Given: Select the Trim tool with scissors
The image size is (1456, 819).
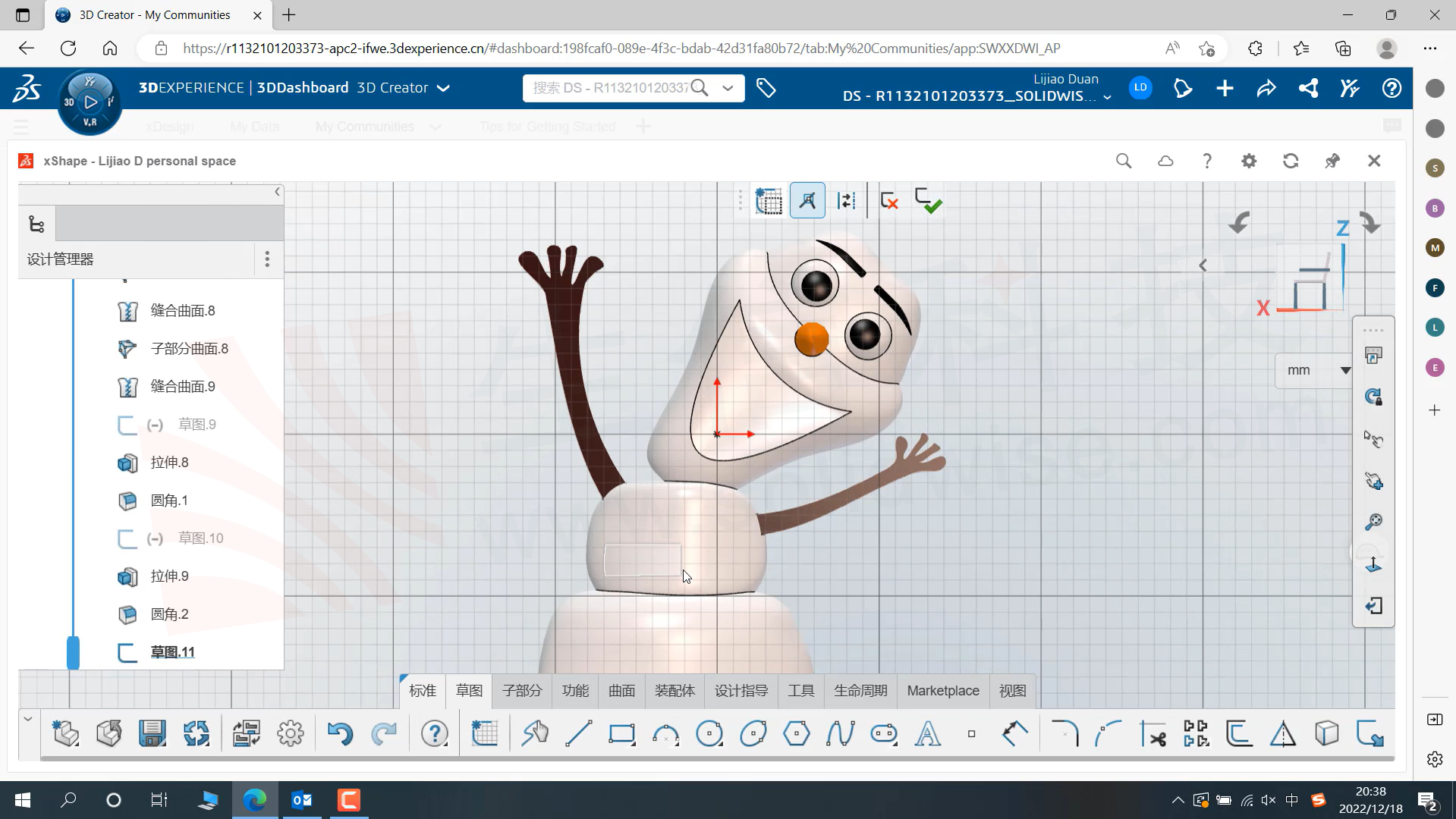Looking at the screenshot, I should pos(1153,733).
